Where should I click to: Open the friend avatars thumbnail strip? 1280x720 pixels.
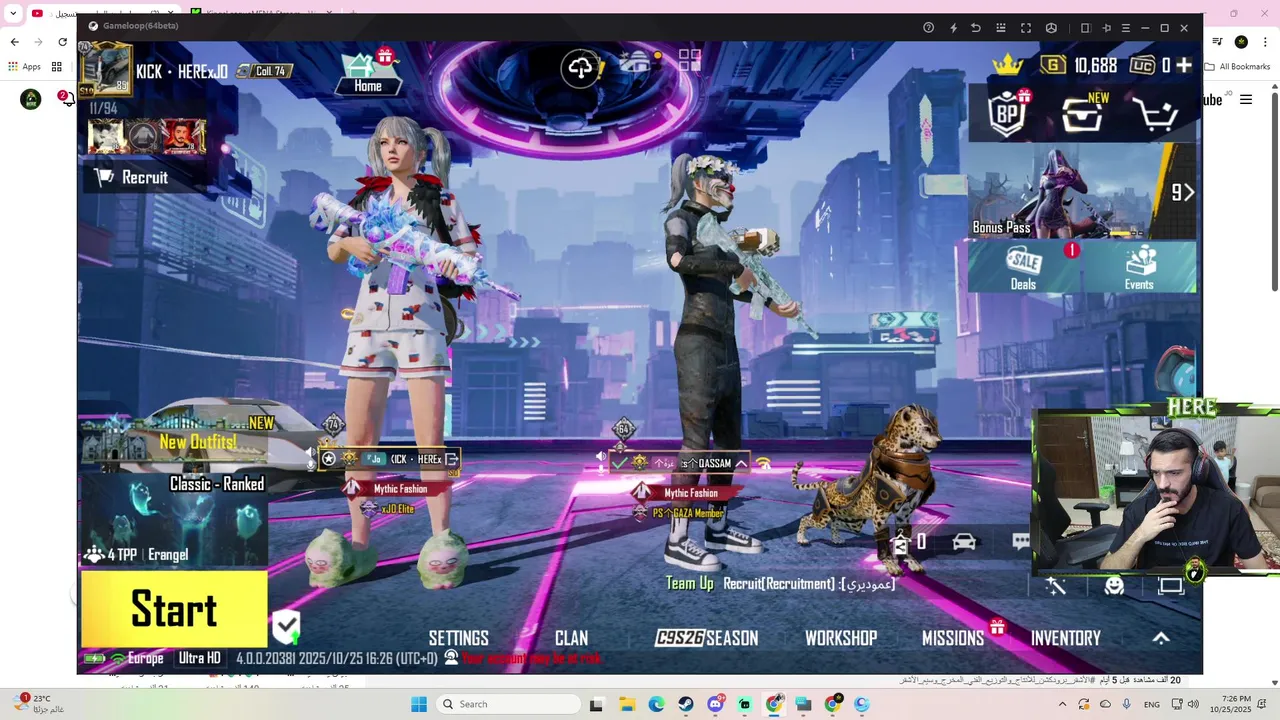147,136
